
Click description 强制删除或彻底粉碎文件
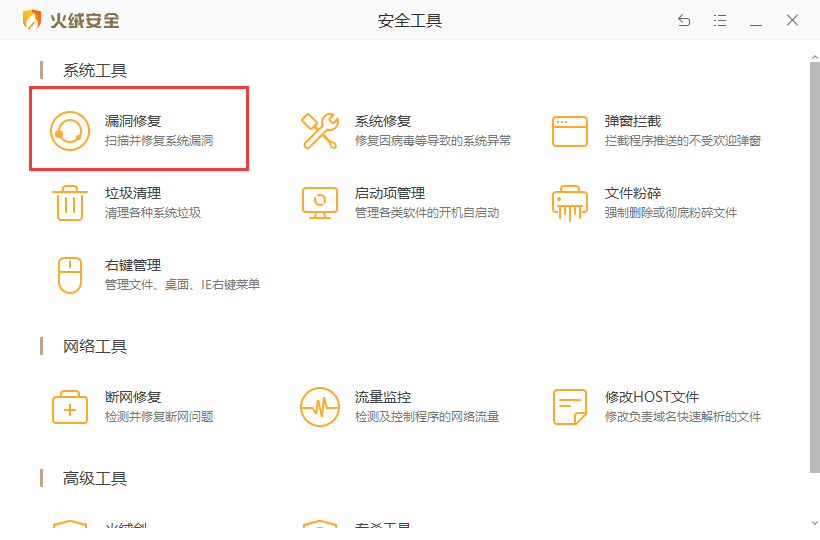tap(671, 213)
